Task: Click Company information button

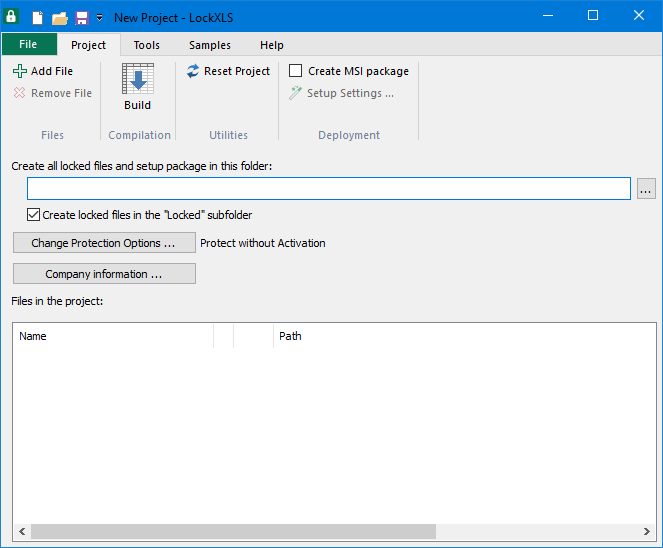Action: [104, 274]
